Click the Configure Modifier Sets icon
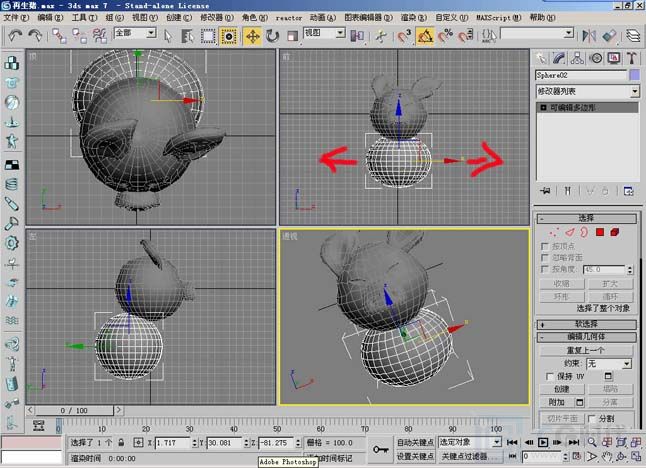This screenshot has height=468, width=646. point(628,191)
